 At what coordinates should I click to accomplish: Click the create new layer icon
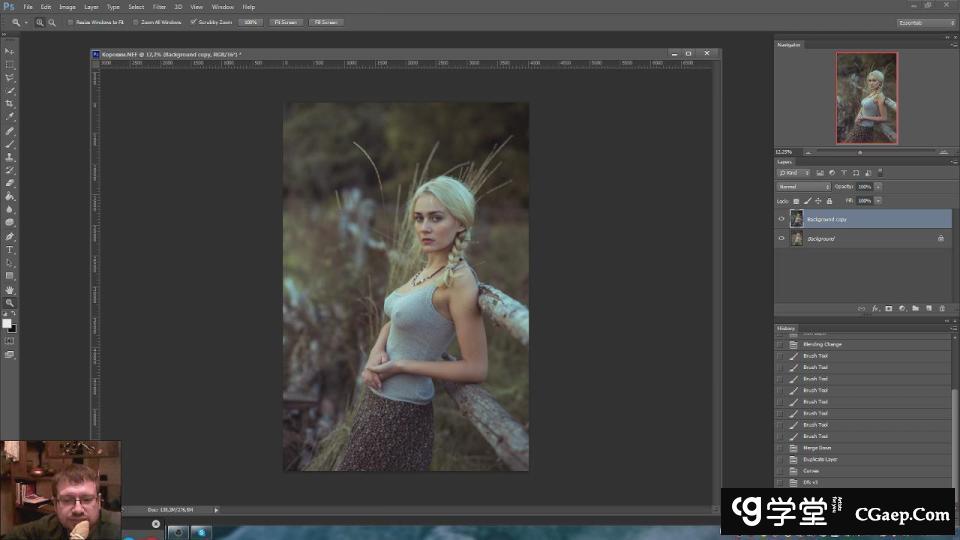point(928,308)
